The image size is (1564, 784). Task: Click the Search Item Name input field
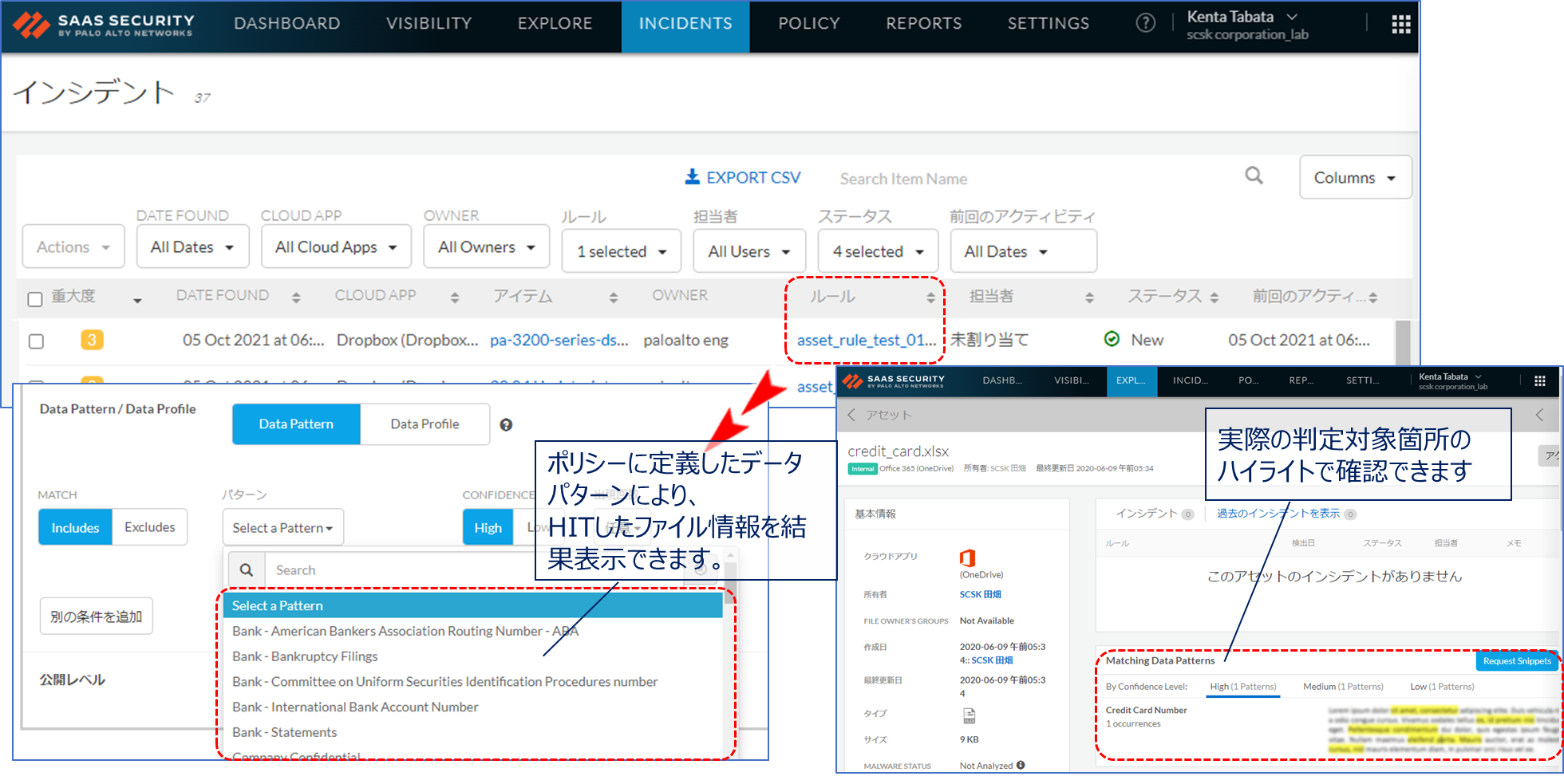click(904, 178)
